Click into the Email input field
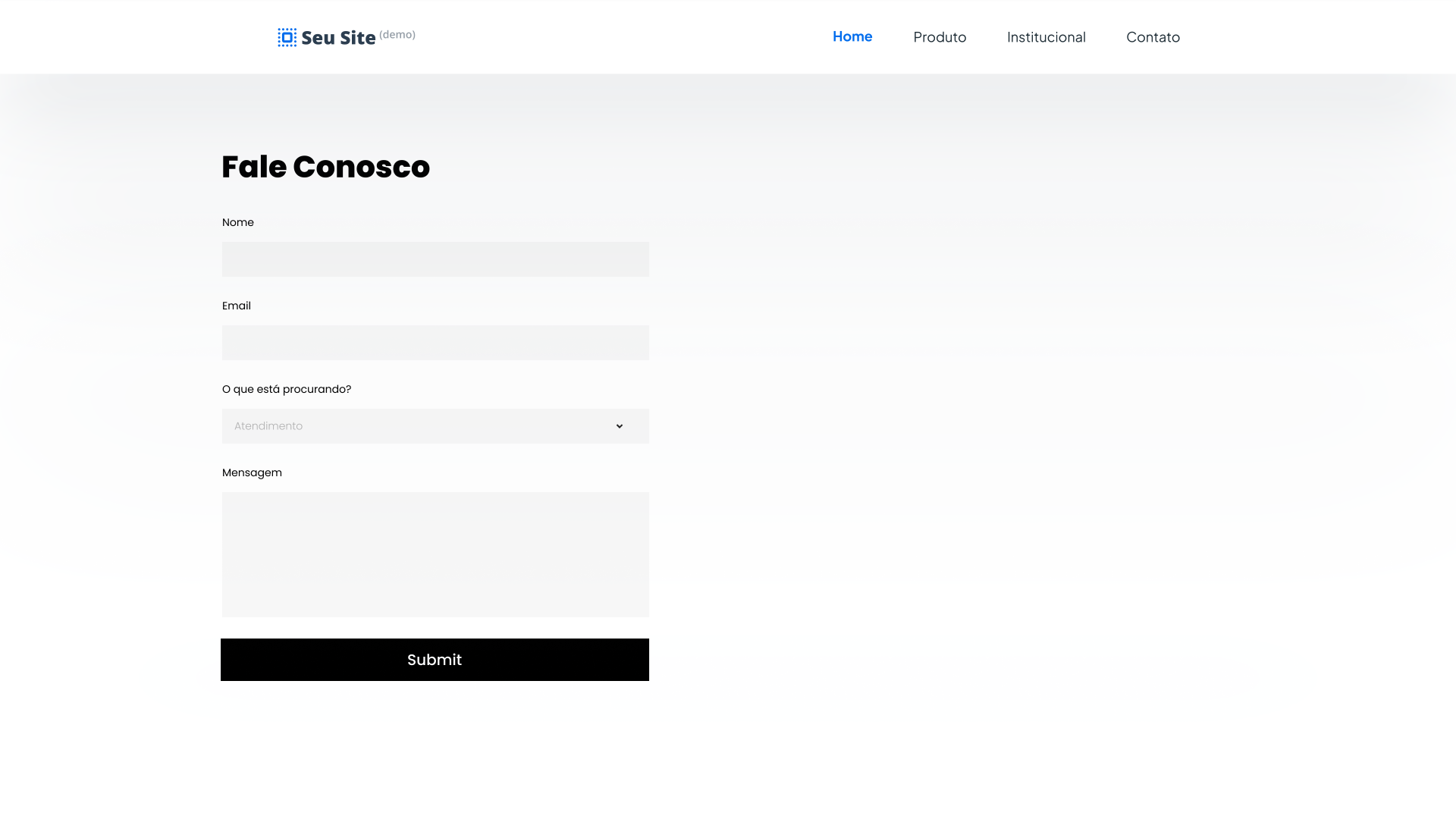The height and width of the screenshot is (819, 1456). [435, 343]
